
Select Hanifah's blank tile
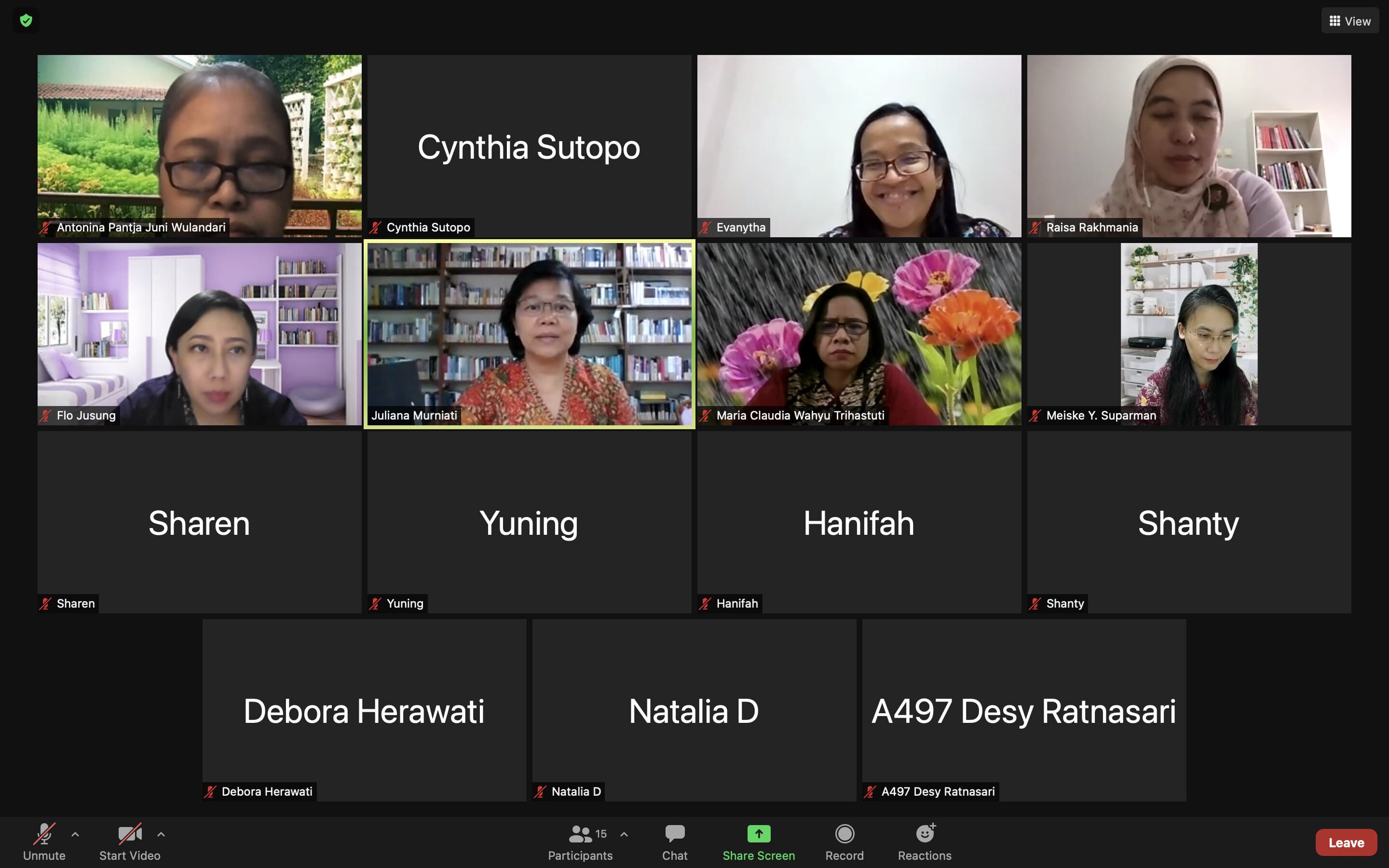[x=859, y=522]
